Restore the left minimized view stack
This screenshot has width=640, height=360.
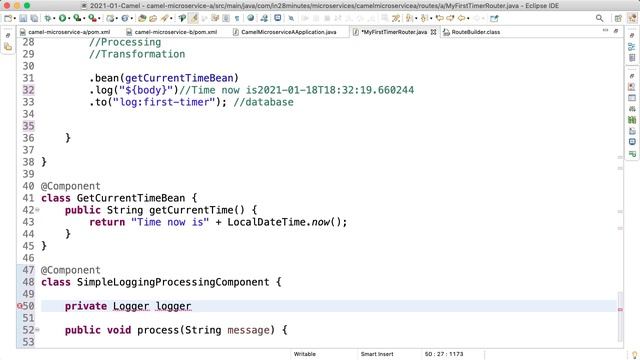tap(8, 36)
